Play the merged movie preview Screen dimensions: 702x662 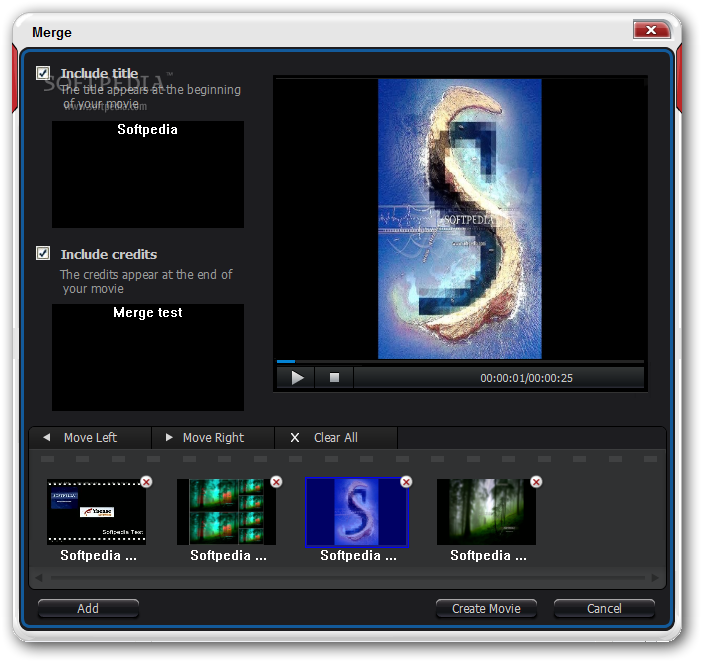point(296,378)
